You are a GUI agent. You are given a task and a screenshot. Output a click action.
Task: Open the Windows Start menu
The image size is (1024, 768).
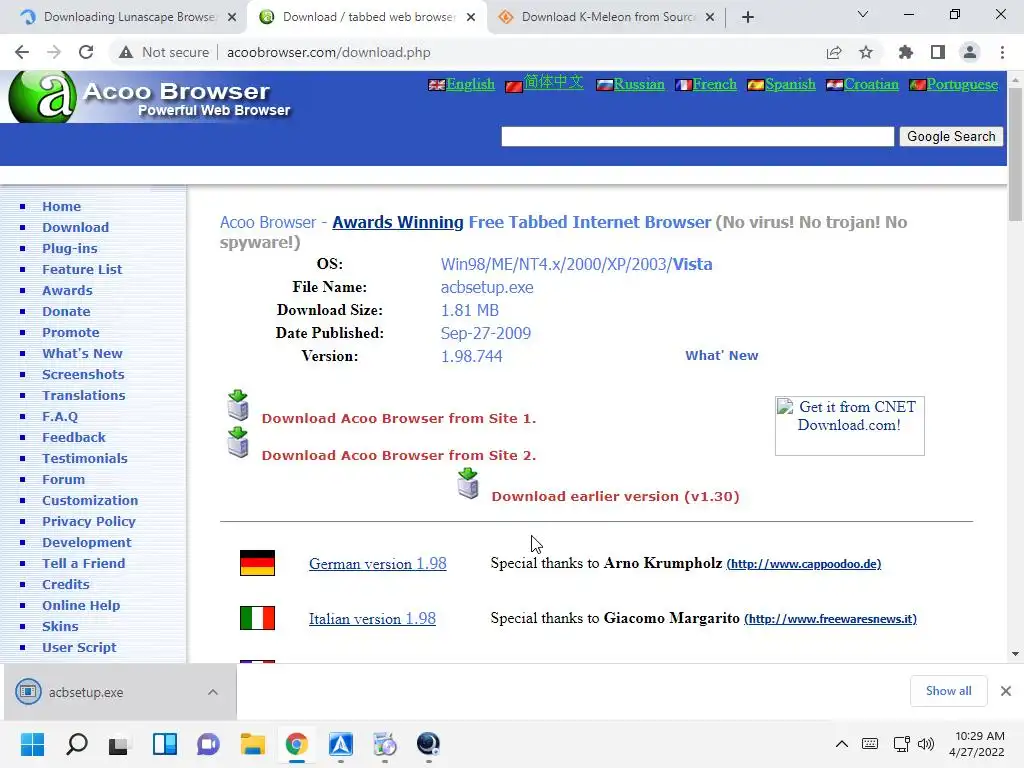click(32, 744)
